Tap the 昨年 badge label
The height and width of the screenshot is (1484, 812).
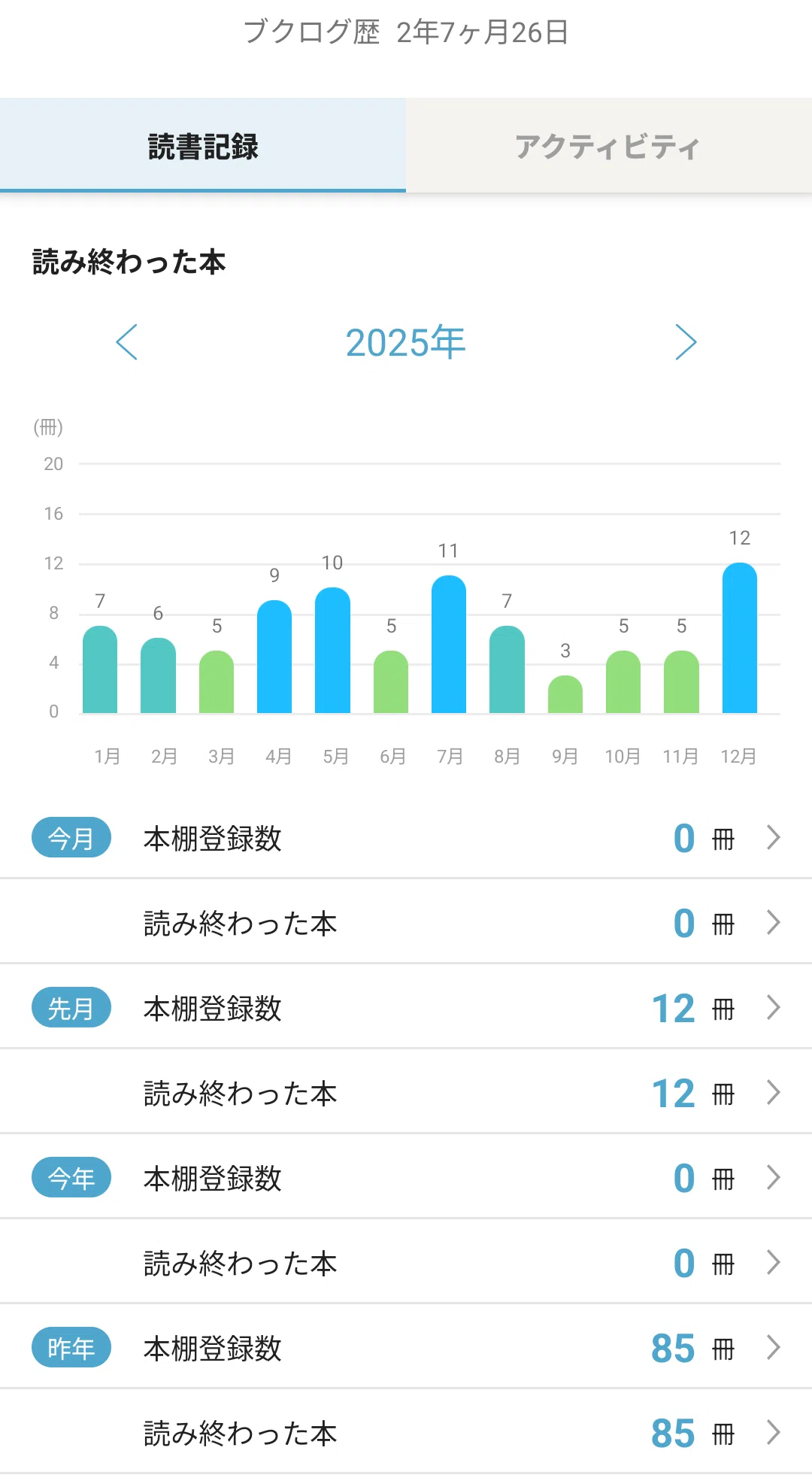pos(71,1347)
